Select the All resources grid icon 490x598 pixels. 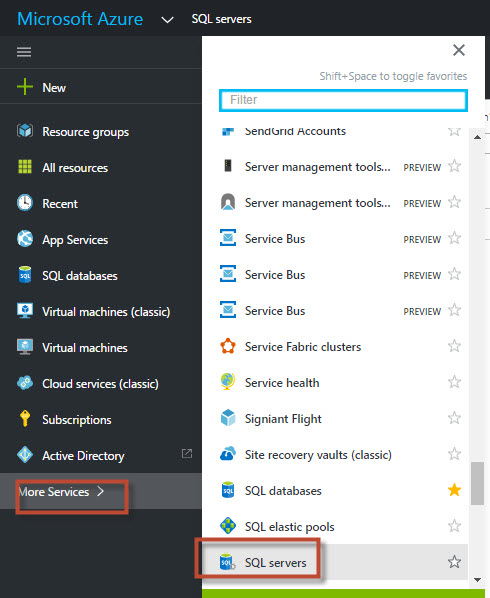25,167
